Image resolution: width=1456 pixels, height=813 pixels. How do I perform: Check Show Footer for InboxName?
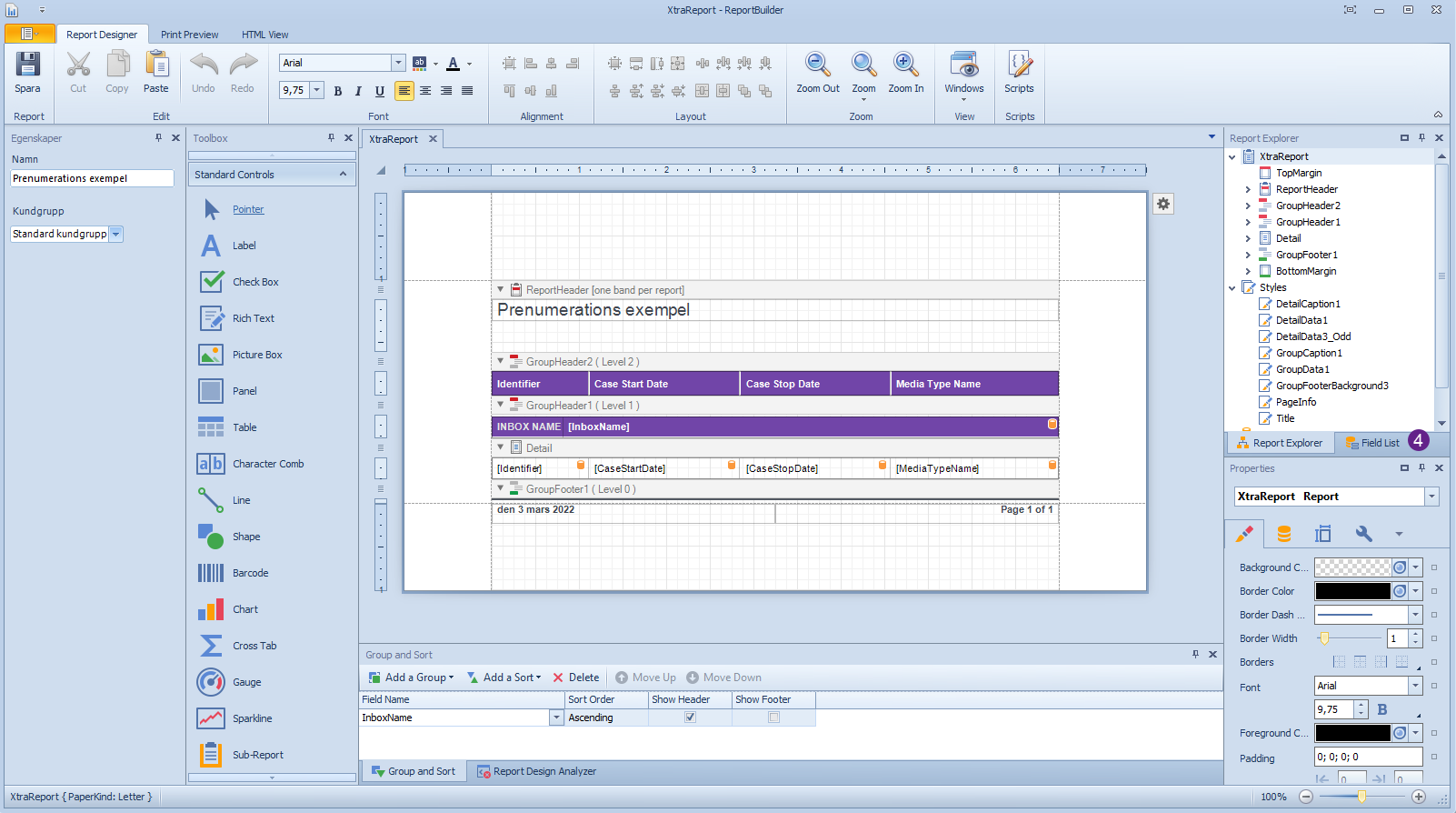773,718
